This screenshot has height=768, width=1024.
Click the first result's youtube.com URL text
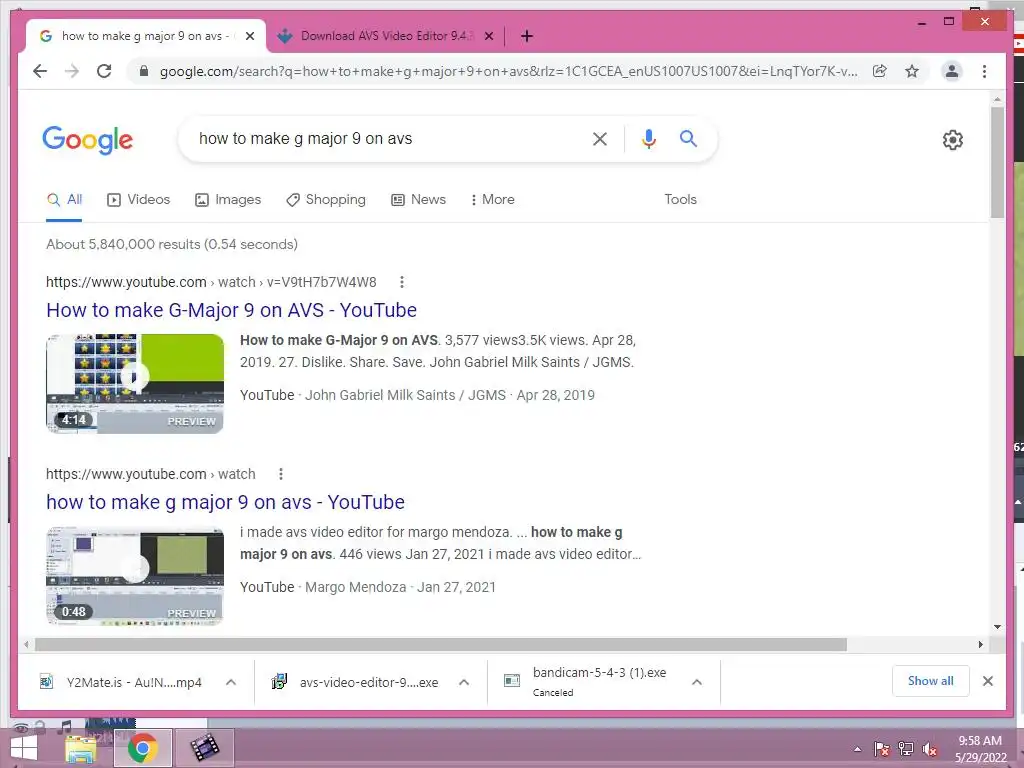(x=211, y=282)
